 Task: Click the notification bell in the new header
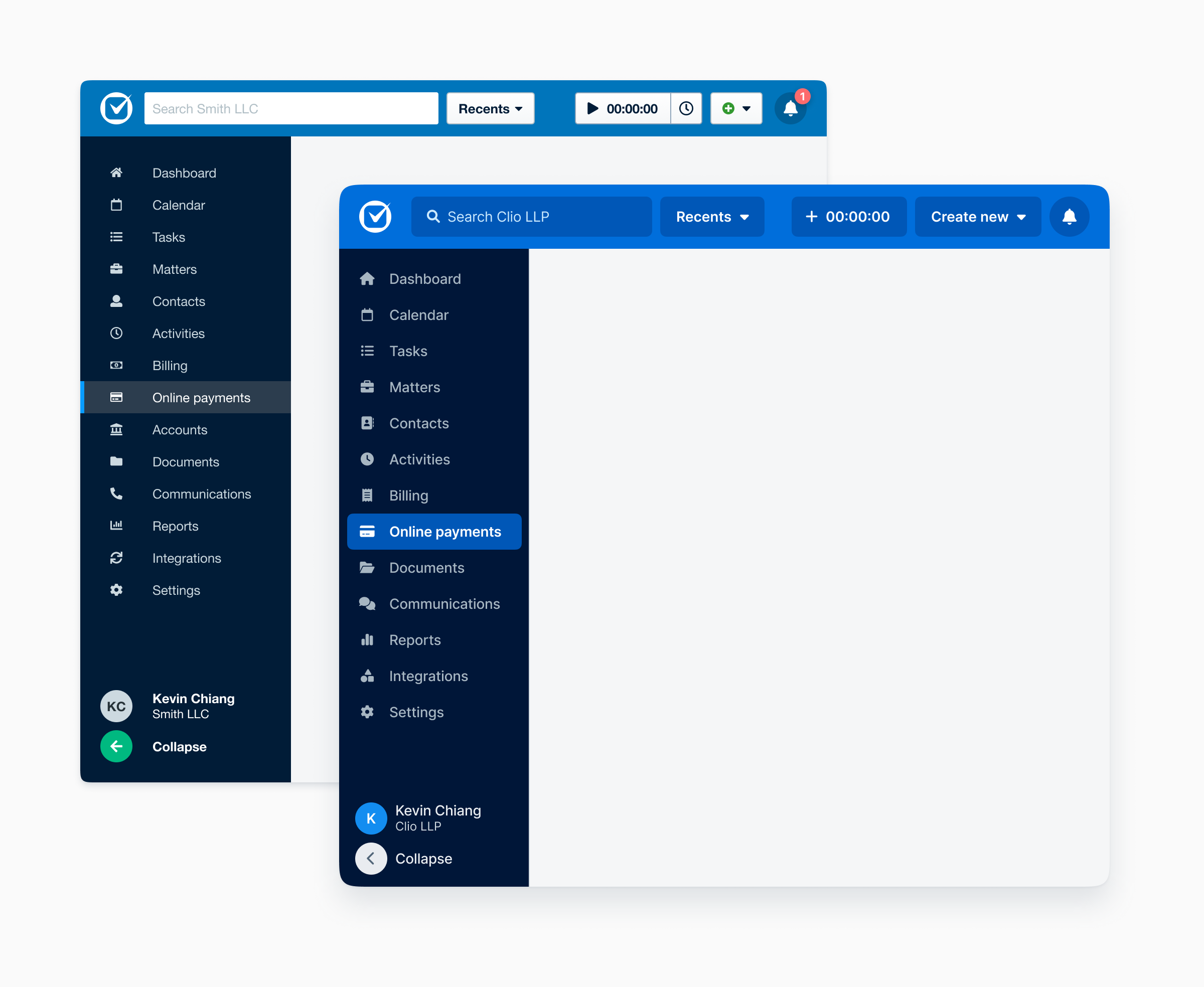click(x=1069, y=217)
